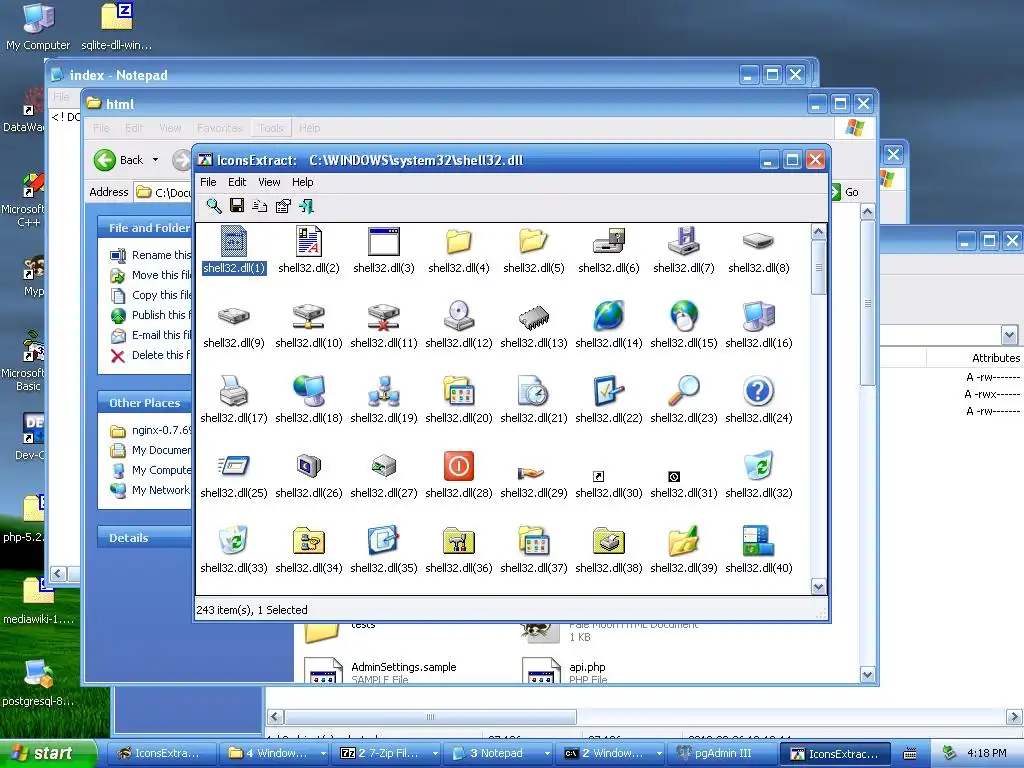Image resolution: width=1024 pixels, height=768 pixels.
Task: Open the postgresql desktop icon
Action: click(x=38, y=683)
